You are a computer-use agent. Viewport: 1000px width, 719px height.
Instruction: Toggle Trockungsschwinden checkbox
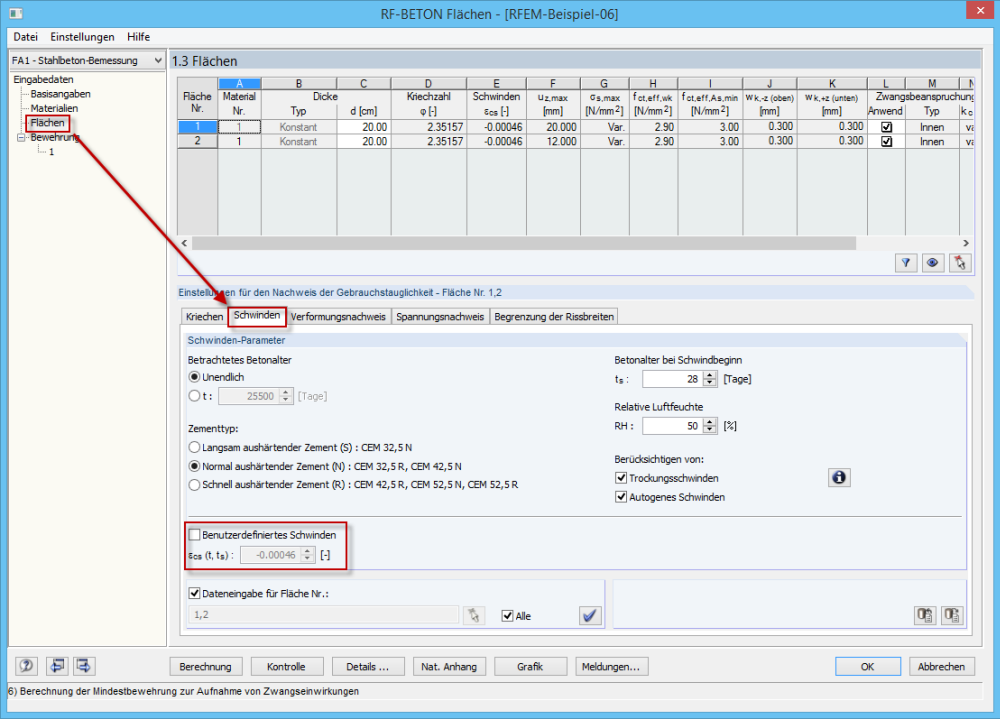621,478
